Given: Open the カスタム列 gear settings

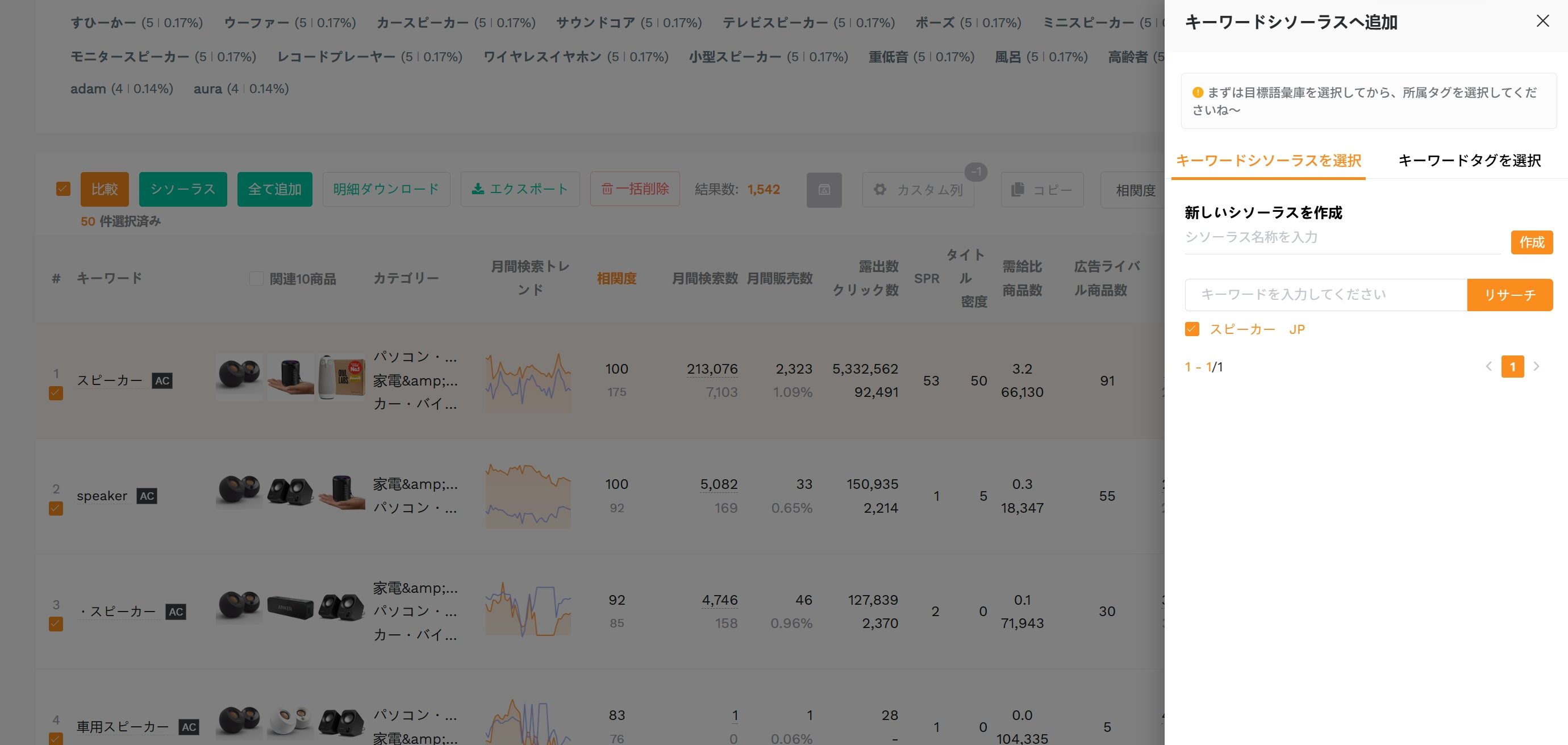Looking at the screenshot, I should tap(918, 190).
